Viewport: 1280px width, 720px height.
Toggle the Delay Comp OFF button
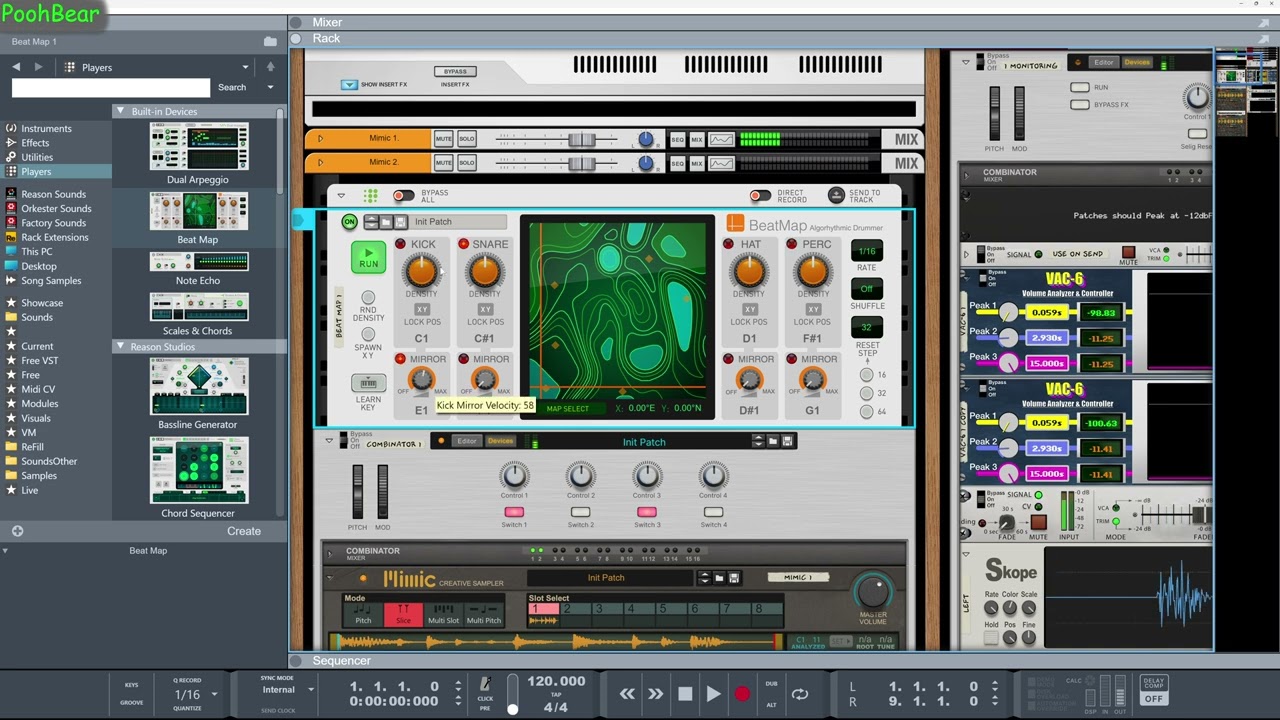1153,698
